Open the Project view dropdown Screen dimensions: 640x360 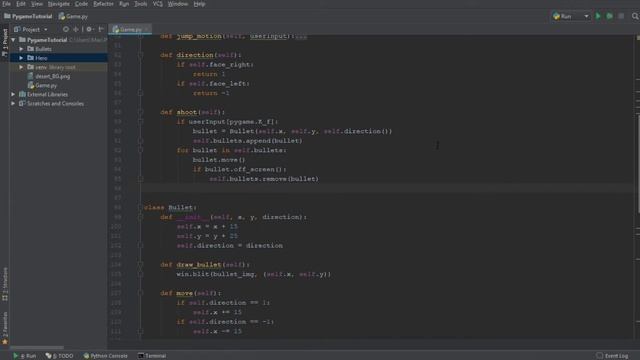point(31,29)
